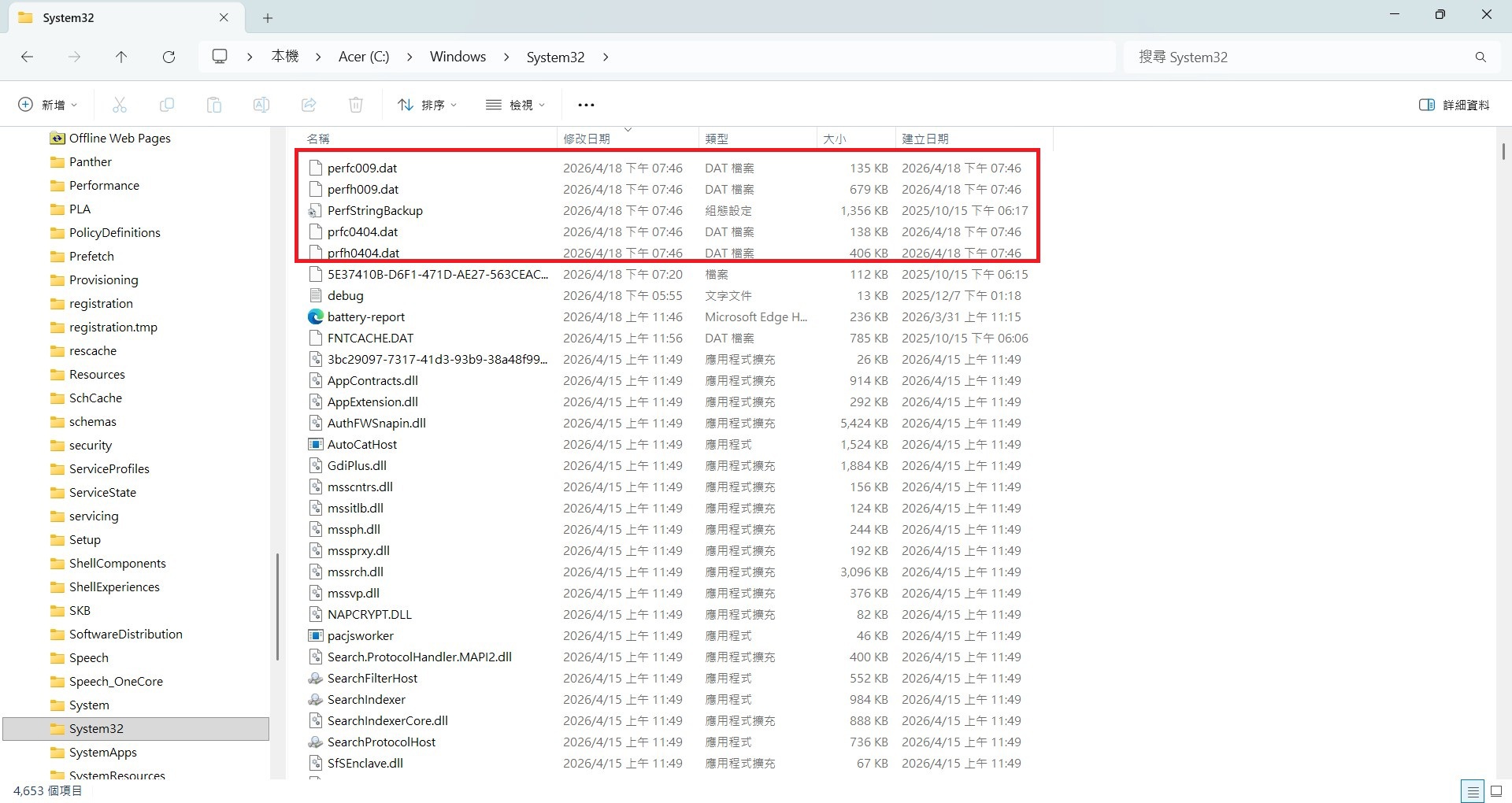This screenshot has height=803, width=1512.
Task: Expand chevron after Windows in address bar
Action: click(506, 57)
